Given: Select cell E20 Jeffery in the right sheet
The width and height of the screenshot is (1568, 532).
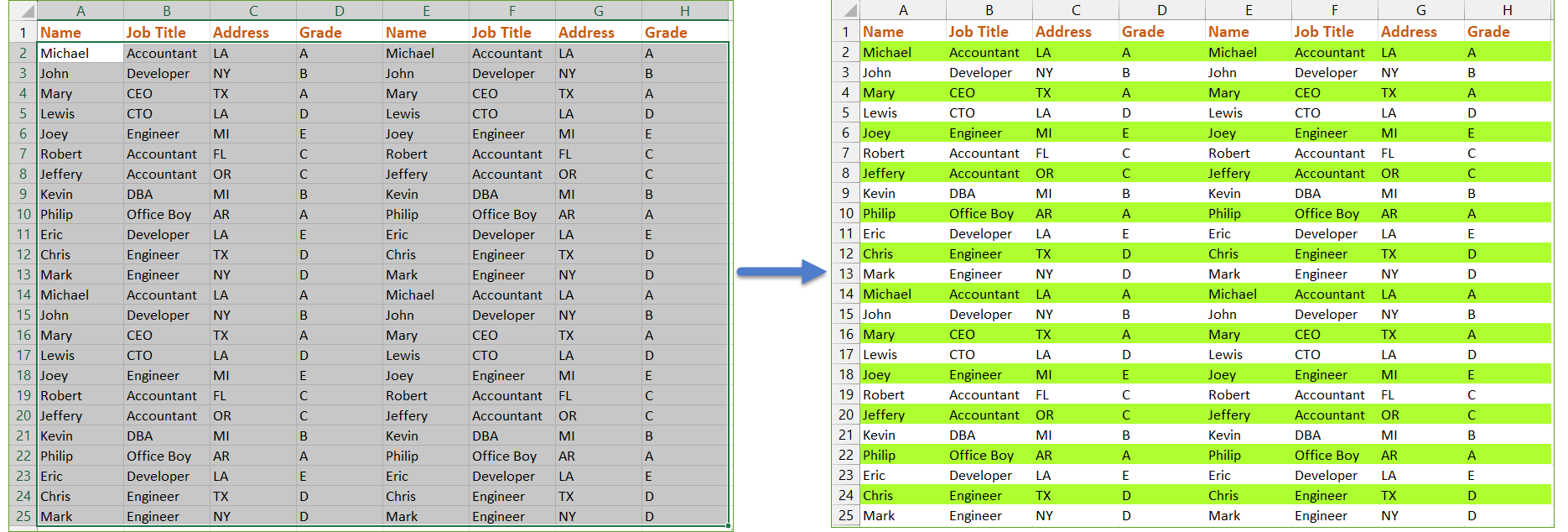Looking at the screenshot, I should point(1249,415).
